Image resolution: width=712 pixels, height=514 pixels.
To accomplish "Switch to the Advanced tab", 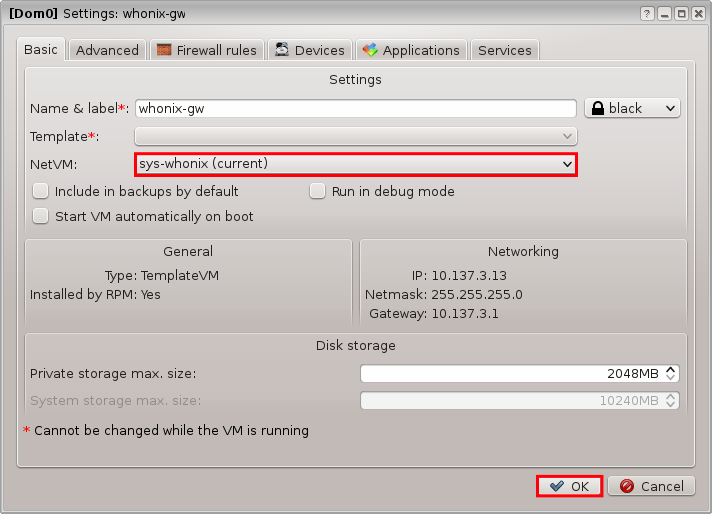I will 107,50.
